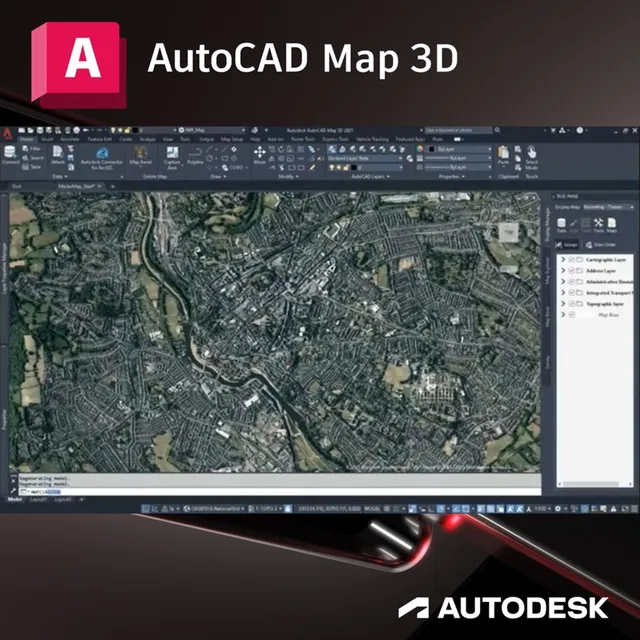
Task: Expand the Data panel title
Action: (60, 177)
